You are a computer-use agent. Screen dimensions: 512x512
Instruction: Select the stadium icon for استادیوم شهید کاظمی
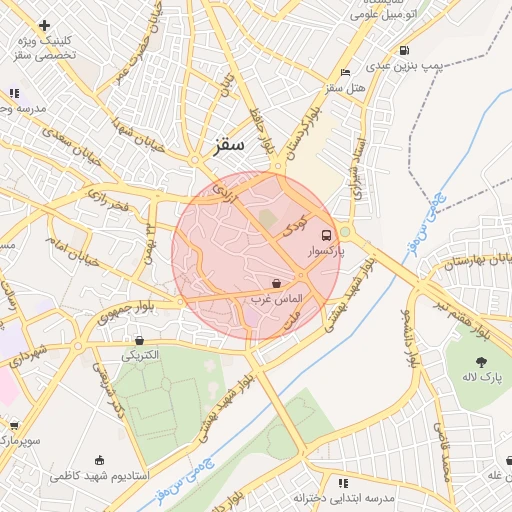tap(99, 460)
